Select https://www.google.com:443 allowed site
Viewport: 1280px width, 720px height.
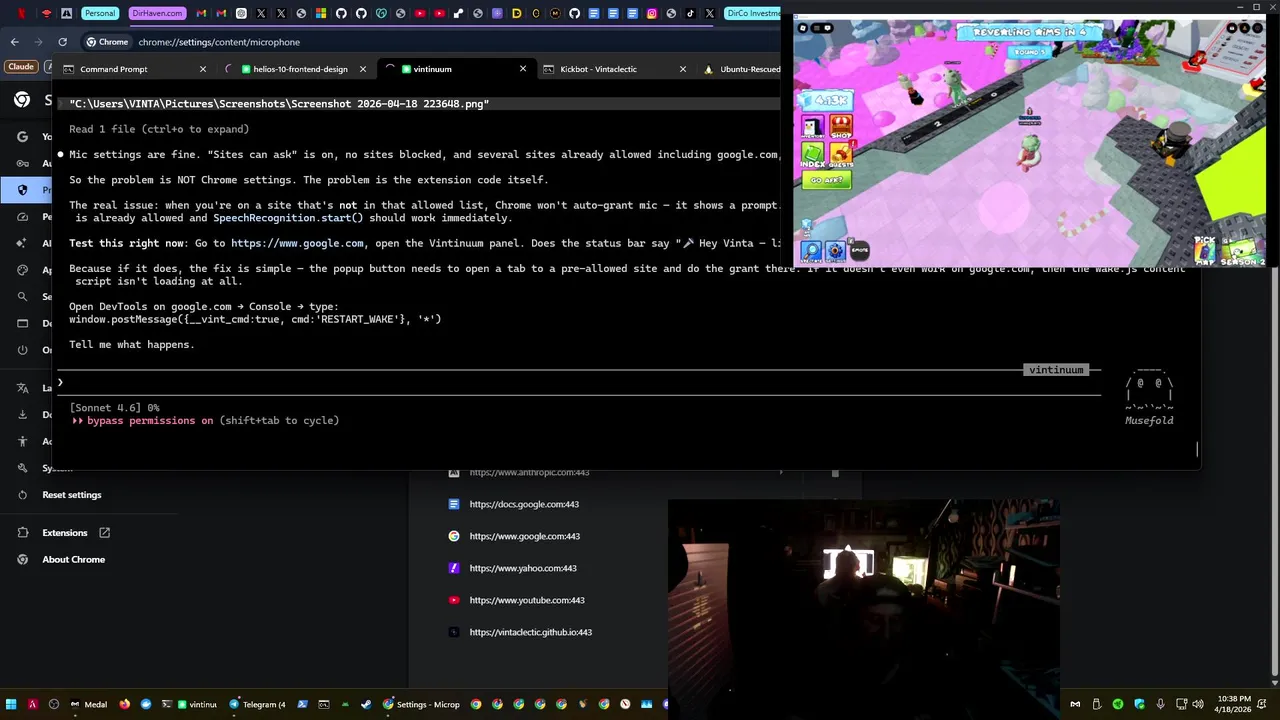(x=524, y=536)
